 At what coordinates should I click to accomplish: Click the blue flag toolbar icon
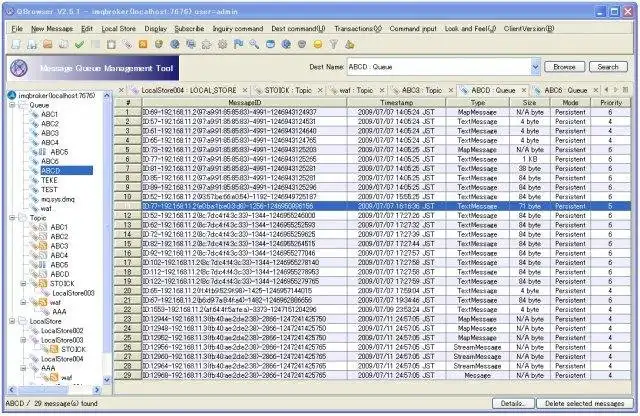pyautogui.click(x=238, y=44)
